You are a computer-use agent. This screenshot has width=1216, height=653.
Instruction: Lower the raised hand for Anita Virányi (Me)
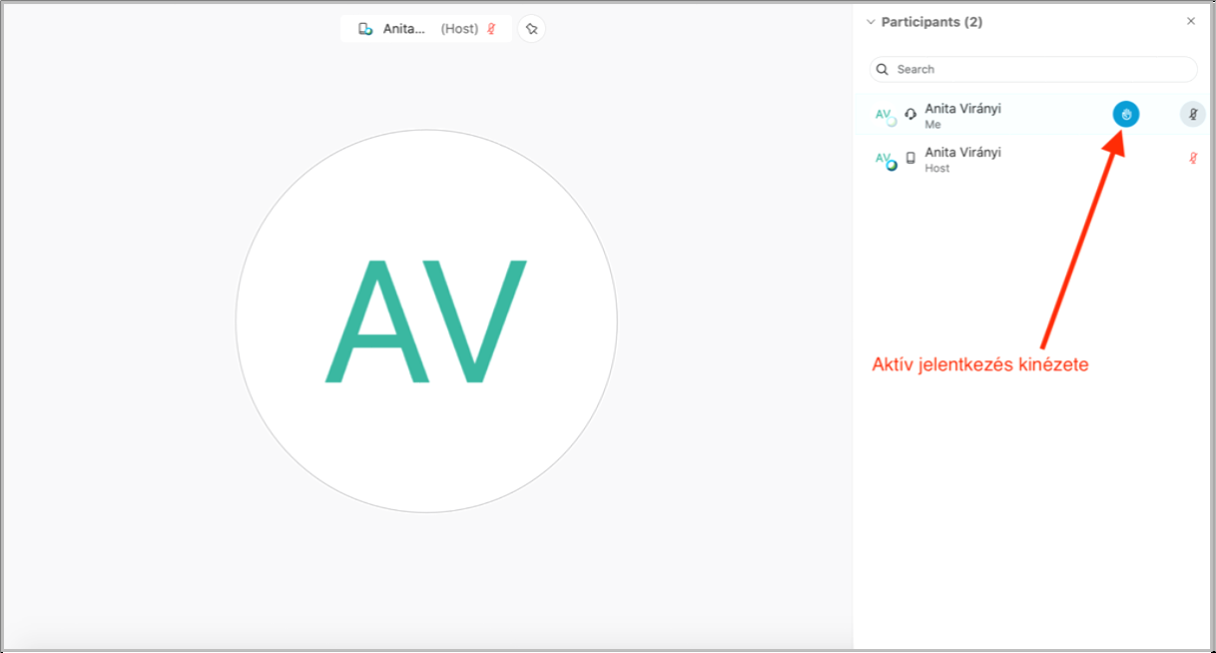coord(1126,114)
